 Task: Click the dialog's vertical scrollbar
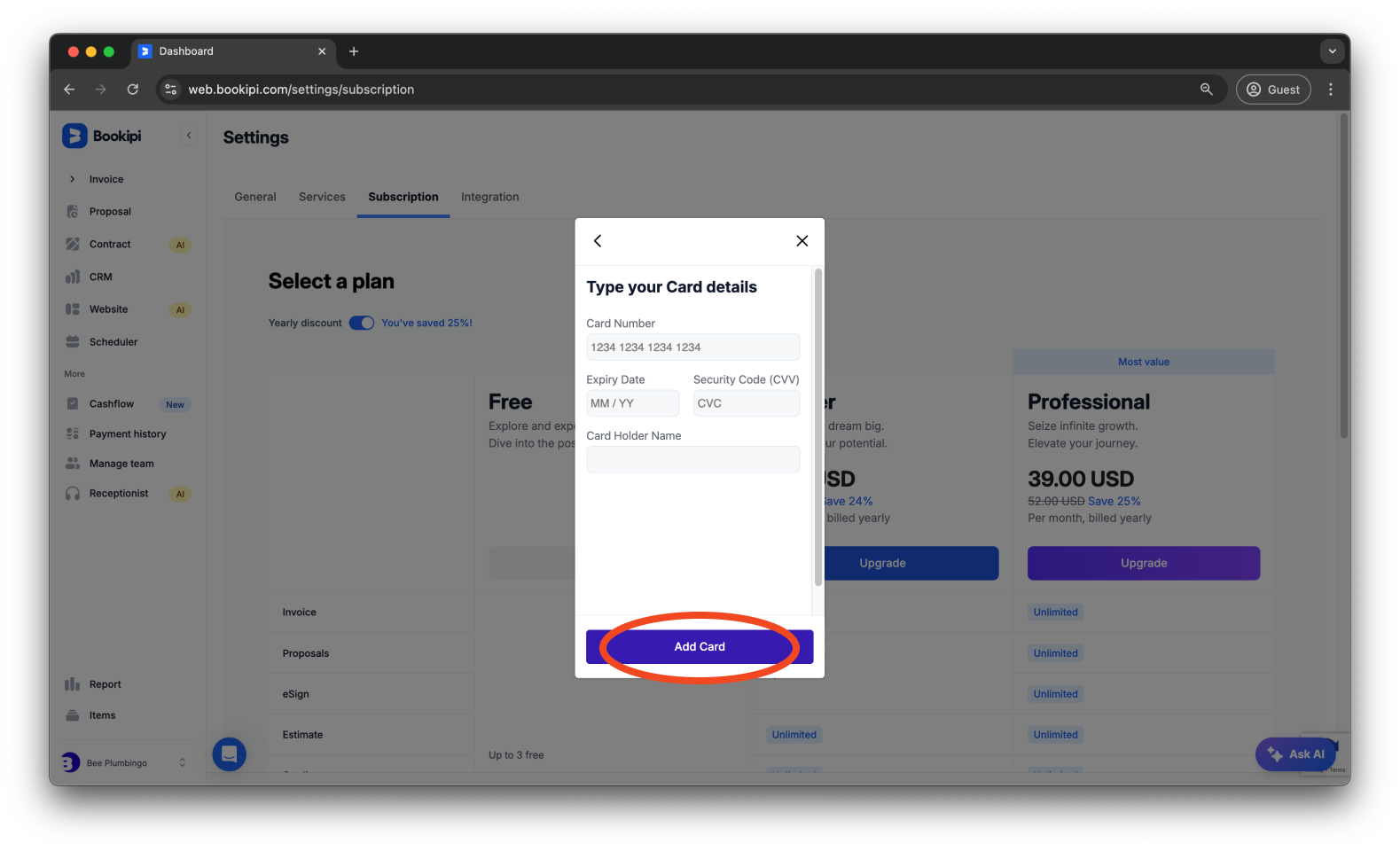[818, 426]
